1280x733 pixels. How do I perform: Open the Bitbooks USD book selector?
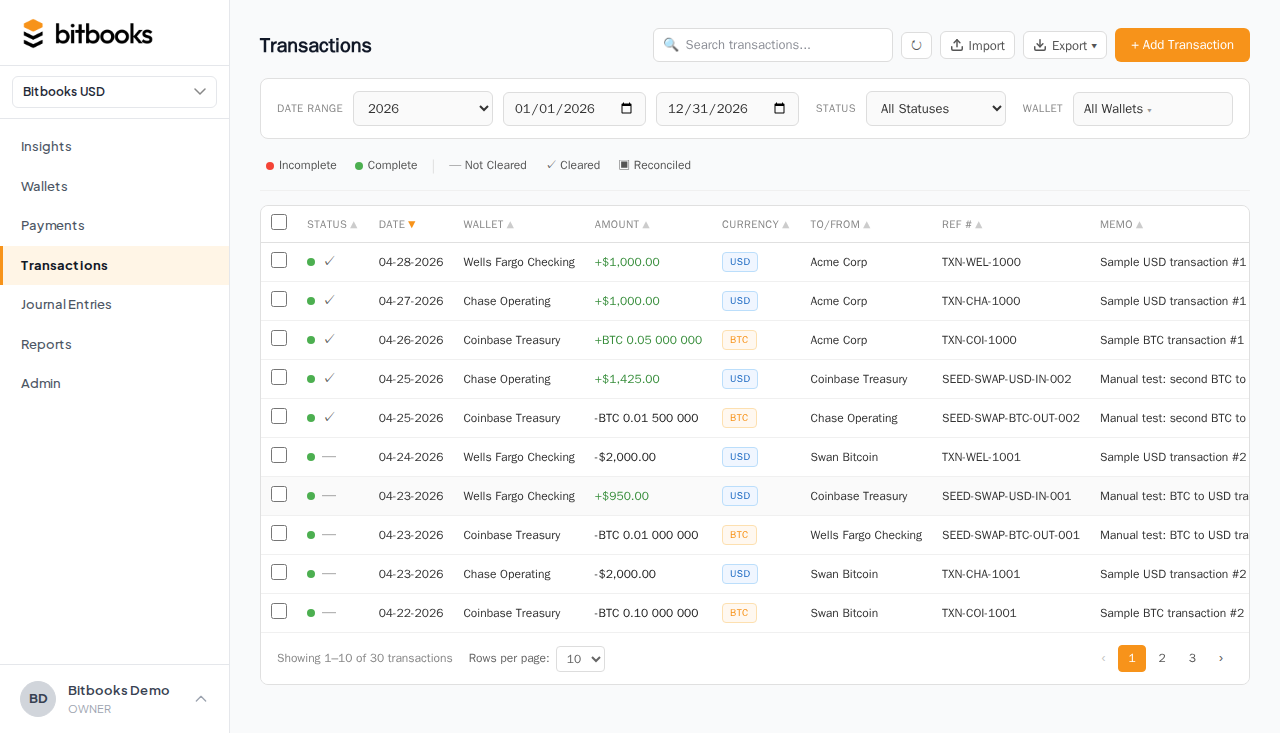pos(114,92)
